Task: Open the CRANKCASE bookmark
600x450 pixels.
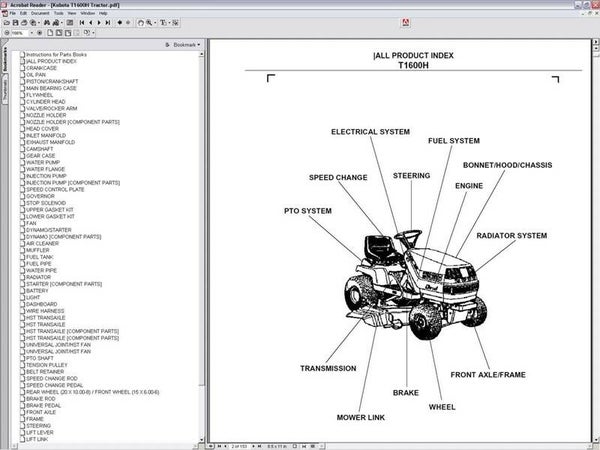Action: 43,67
